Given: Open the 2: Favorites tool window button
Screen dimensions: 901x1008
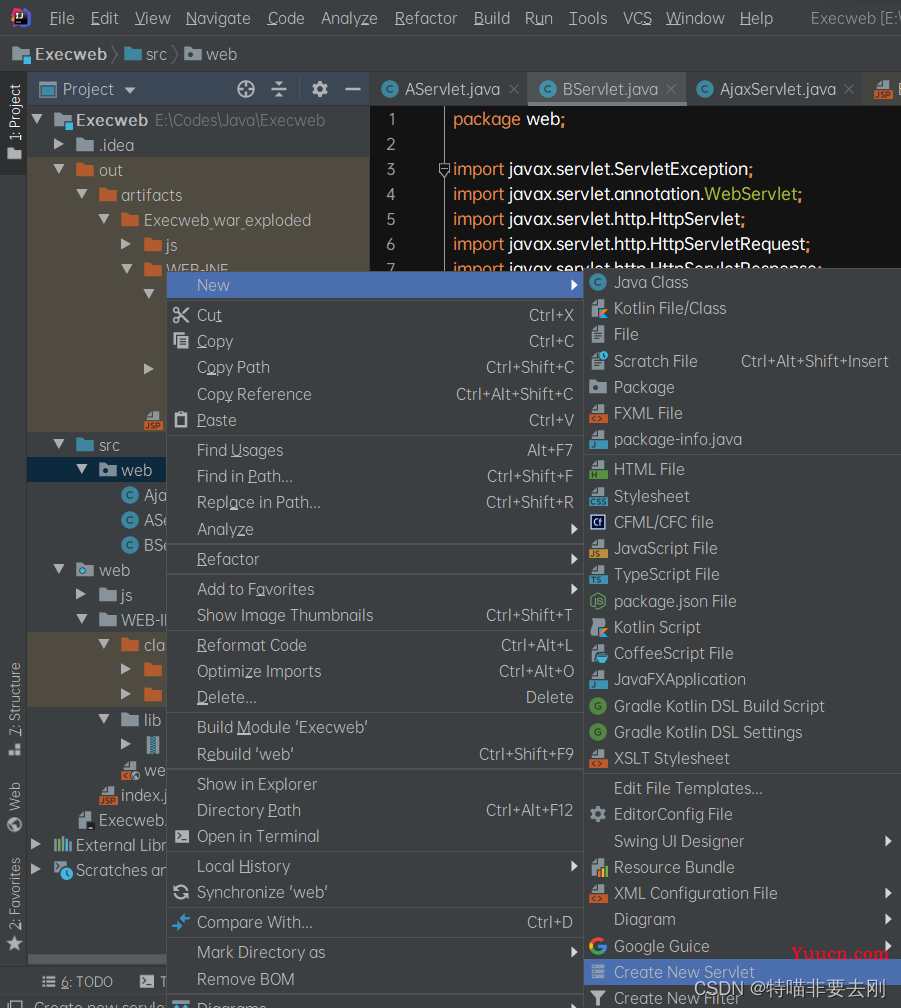Looking at the screenshot, I should 14,903.
